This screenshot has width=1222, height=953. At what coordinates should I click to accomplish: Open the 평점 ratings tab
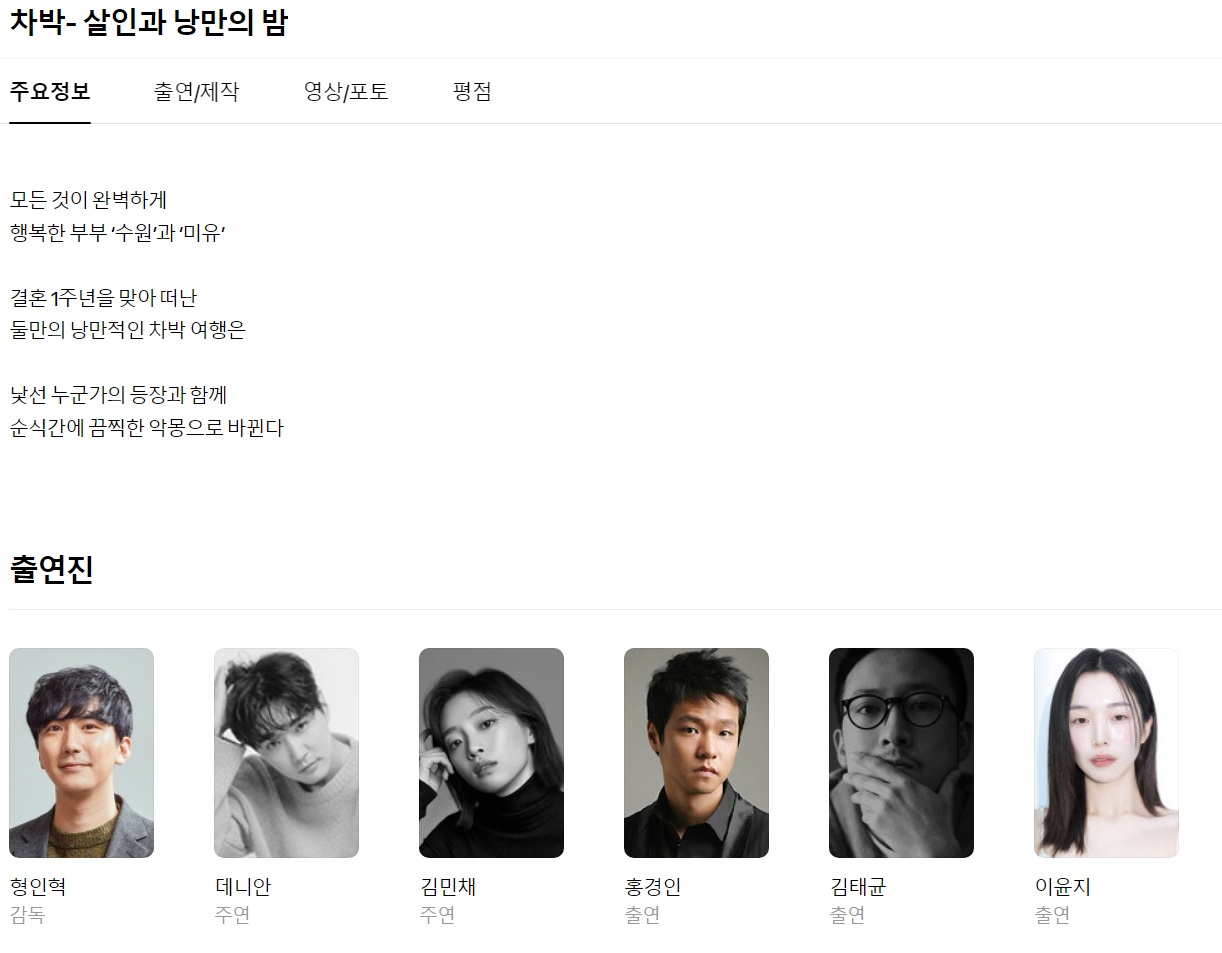472,92
